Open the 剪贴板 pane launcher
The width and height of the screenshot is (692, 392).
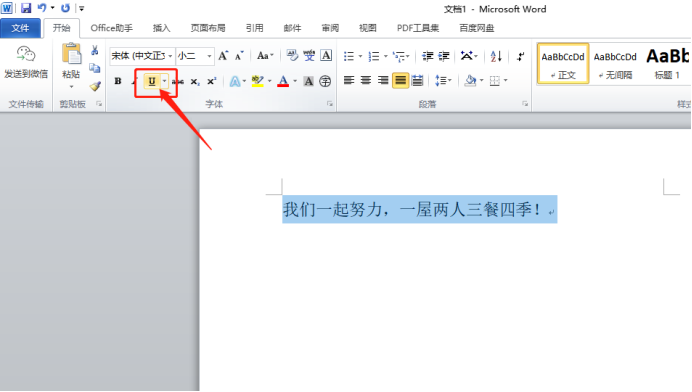pyautogui.click(x=99, y=104)
